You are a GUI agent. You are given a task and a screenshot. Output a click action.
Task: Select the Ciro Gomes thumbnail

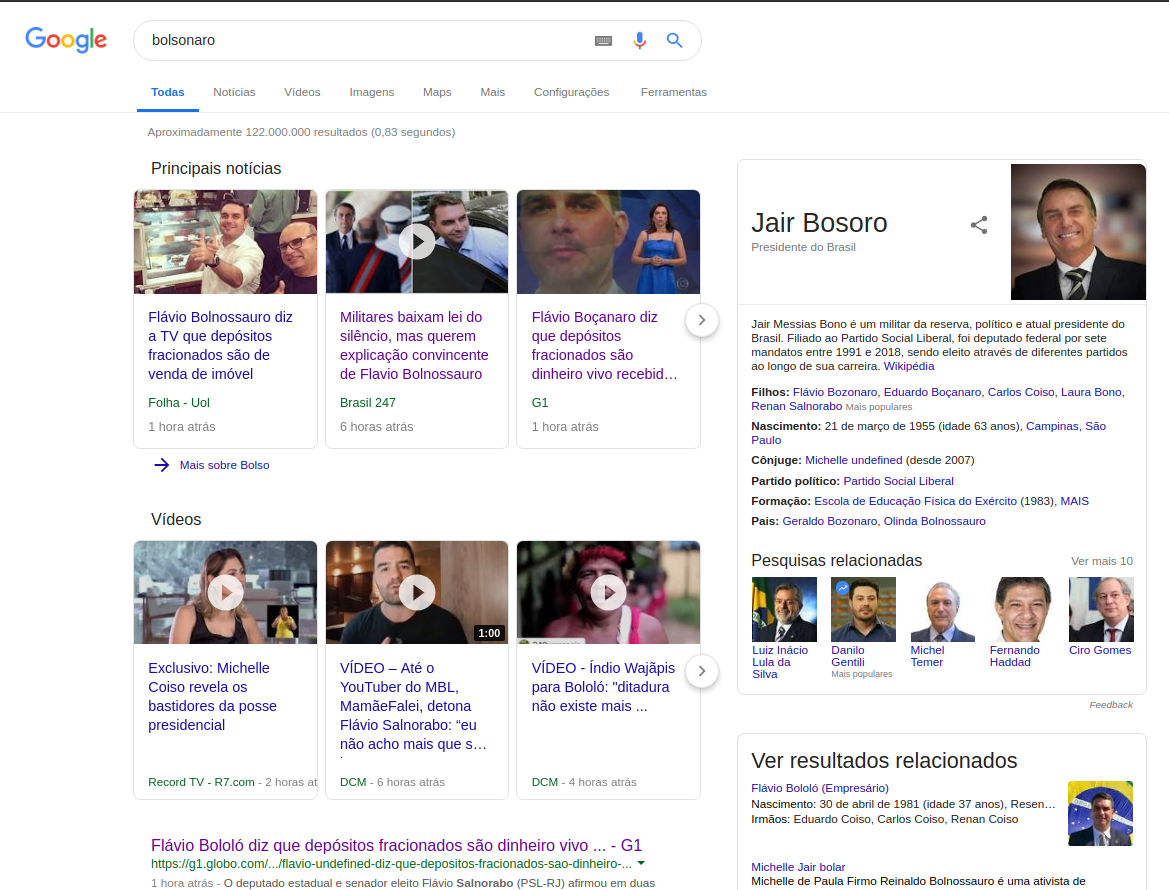click(x=1101, y=610)
